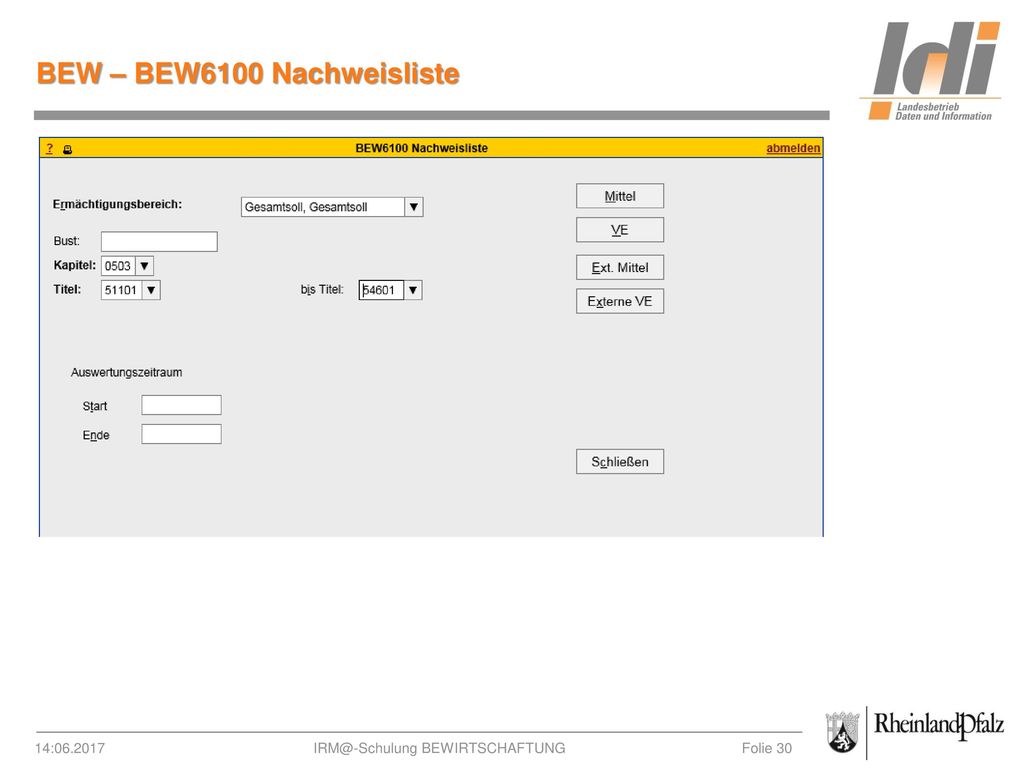
Task: Open the Ext. Mittel button
Action: point(620,267)
